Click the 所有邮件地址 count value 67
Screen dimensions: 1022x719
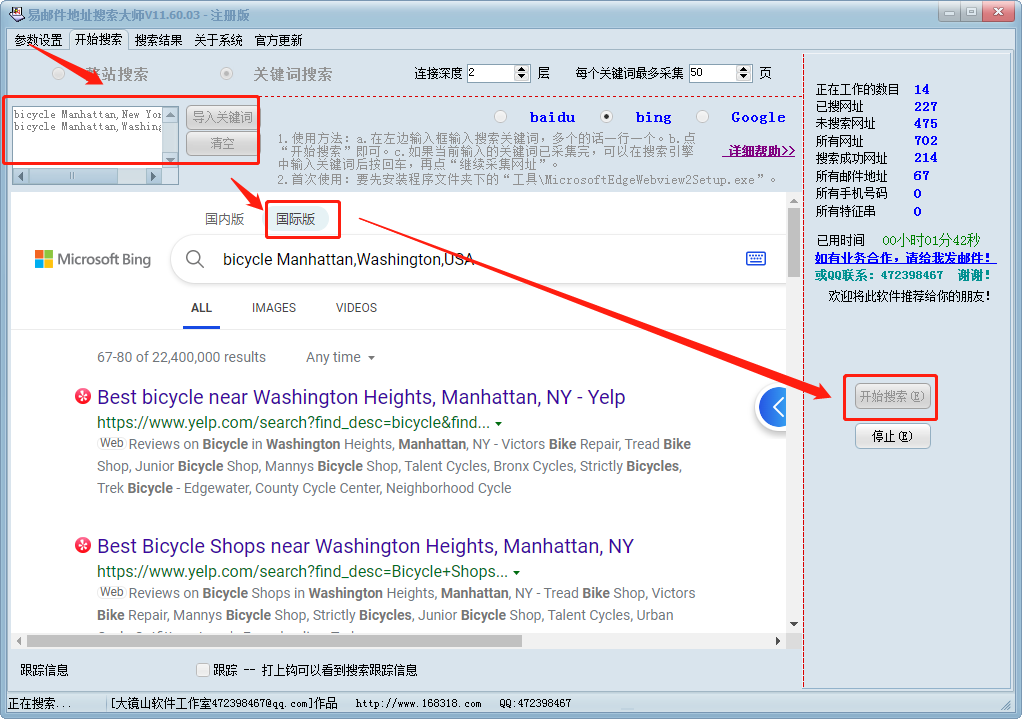tap(922, 175)
